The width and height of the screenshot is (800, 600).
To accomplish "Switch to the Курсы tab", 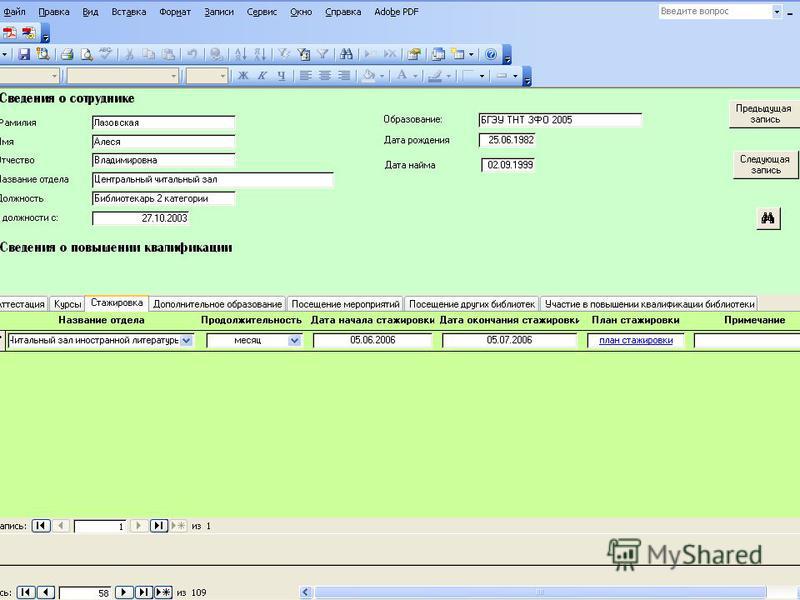I will pyautogui.click(x=67, y=304).
